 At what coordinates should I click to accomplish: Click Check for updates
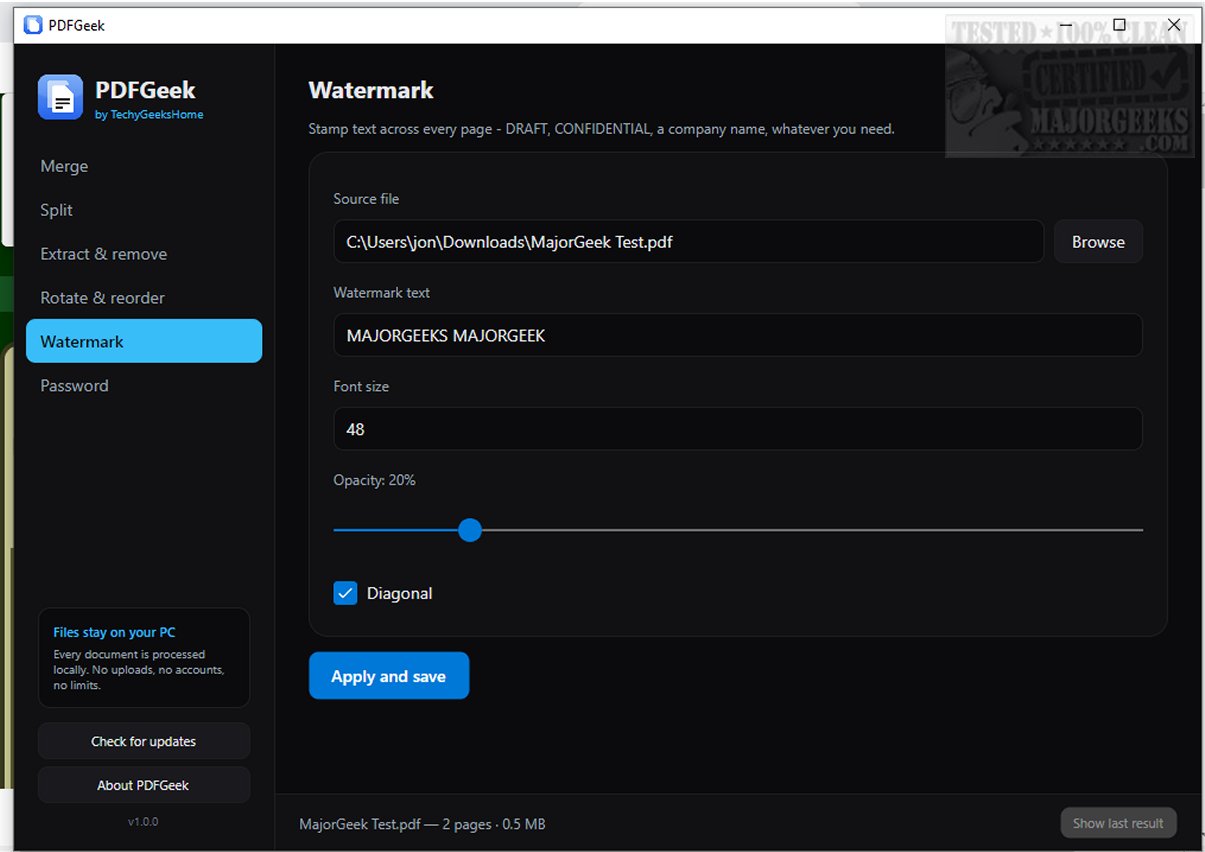pyautogui.click(x=144, y=741)
